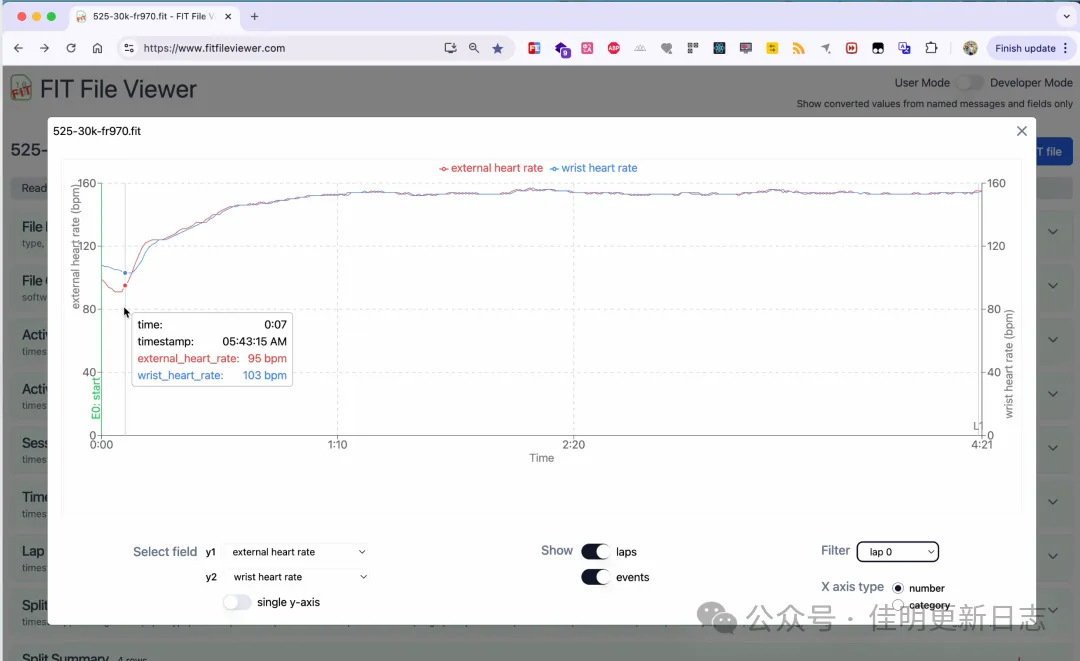Enable the single y-axis toggle

tap(237, 602)
